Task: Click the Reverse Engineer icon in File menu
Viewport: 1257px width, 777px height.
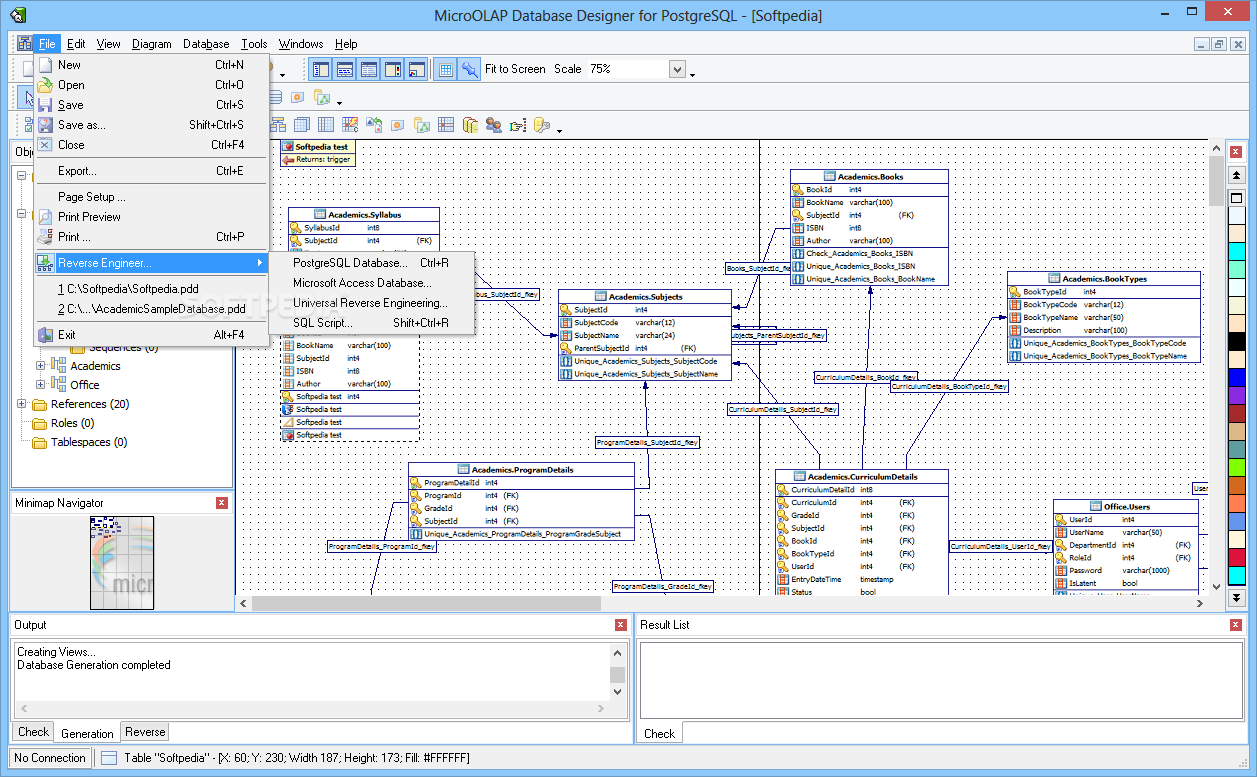Action: [x=45, y=263]
